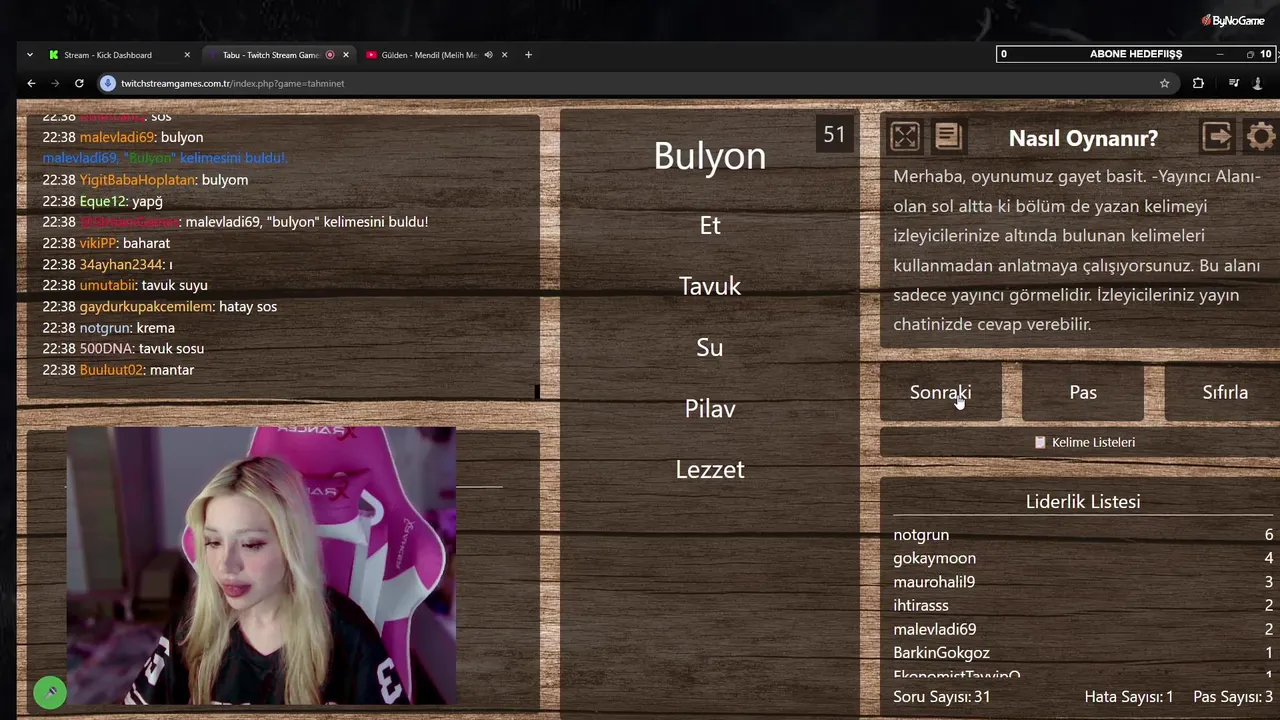Click the Hata Sayısı: 1 counter
1280x720 pixels.
pos(1129,697)
